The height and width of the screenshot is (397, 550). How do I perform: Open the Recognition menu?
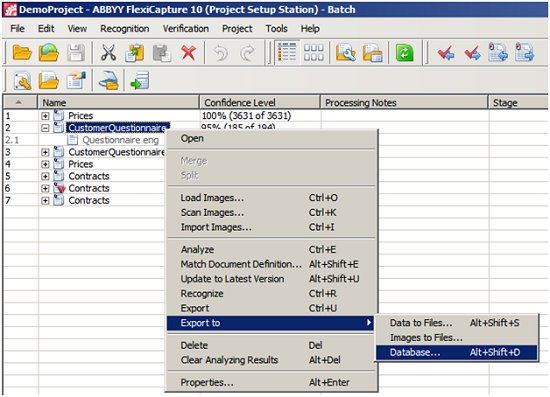pyautogui.click(x=125, y=29)
